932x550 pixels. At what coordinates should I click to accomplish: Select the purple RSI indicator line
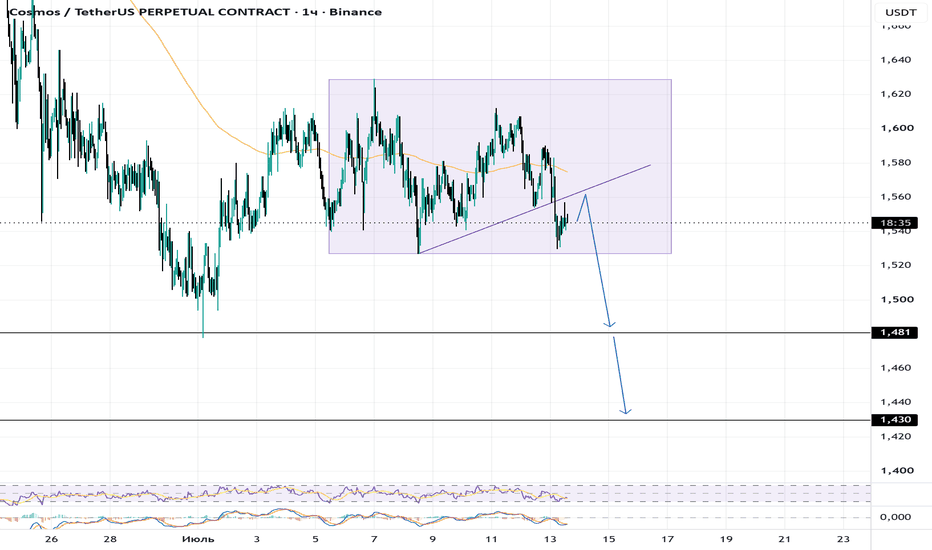click(x=285, y=493)
